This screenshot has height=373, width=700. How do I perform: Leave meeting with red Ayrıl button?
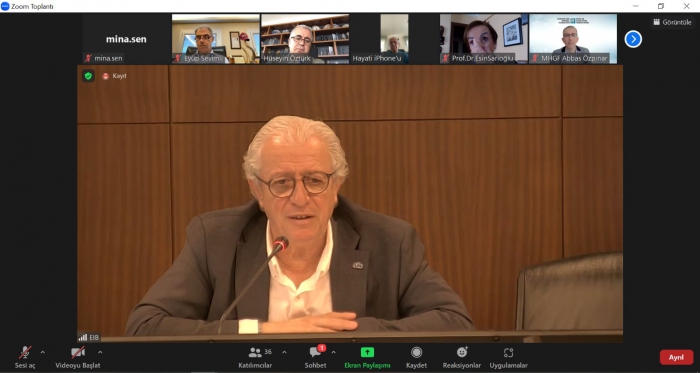pyautogui.click(x=676, y=357)
